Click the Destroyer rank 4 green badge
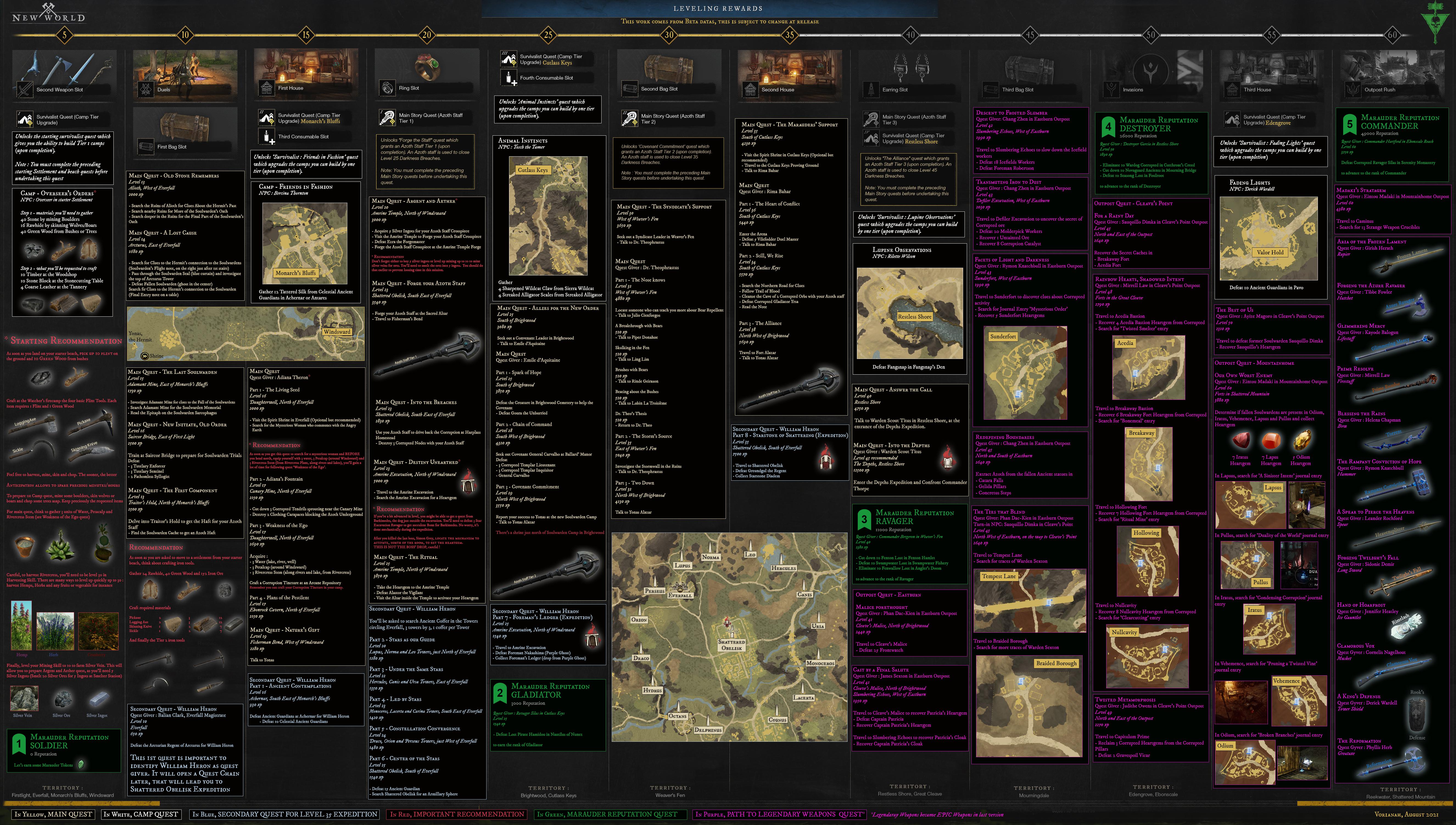Image resolution: width=1456 pixels, height=825 pixels. point(1108,126)
